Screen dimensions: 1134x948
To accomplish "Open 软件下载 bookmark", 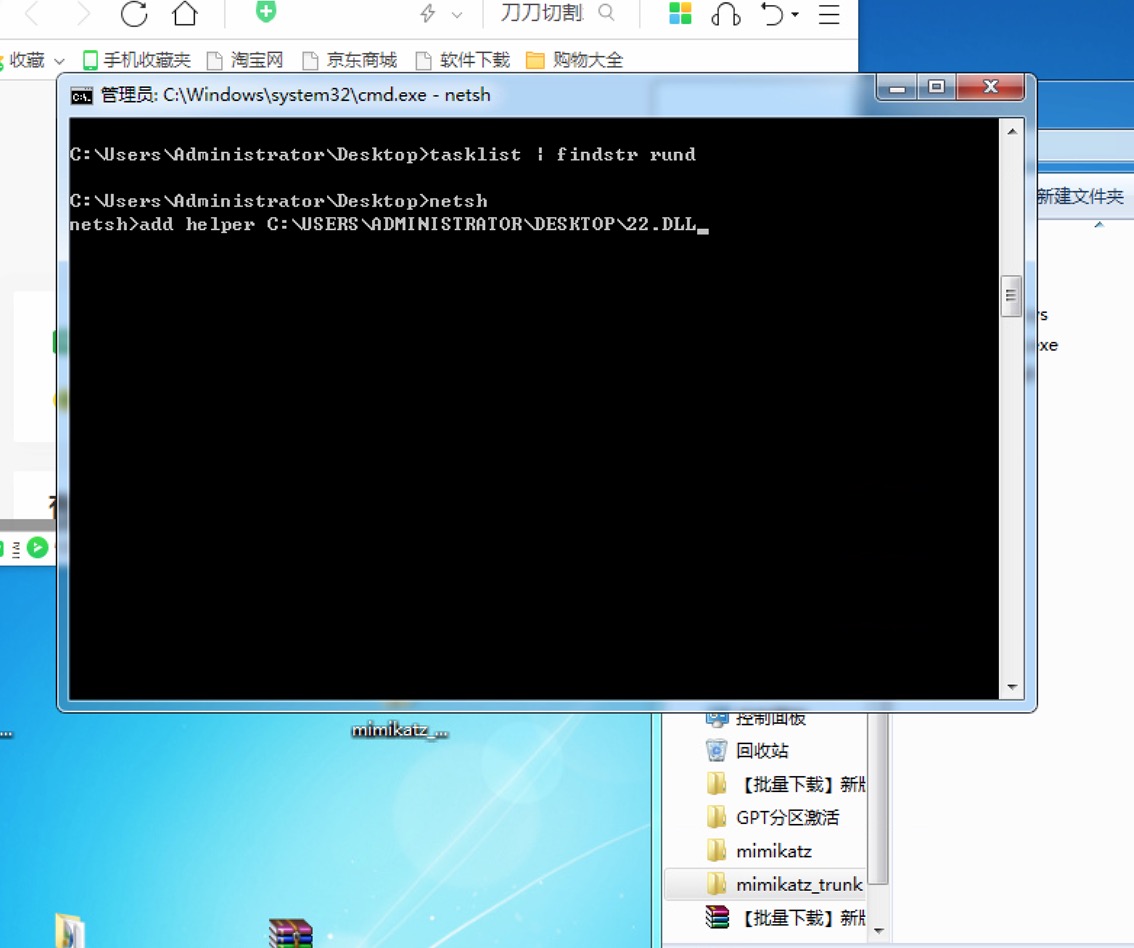I will (x=463, y=60).
